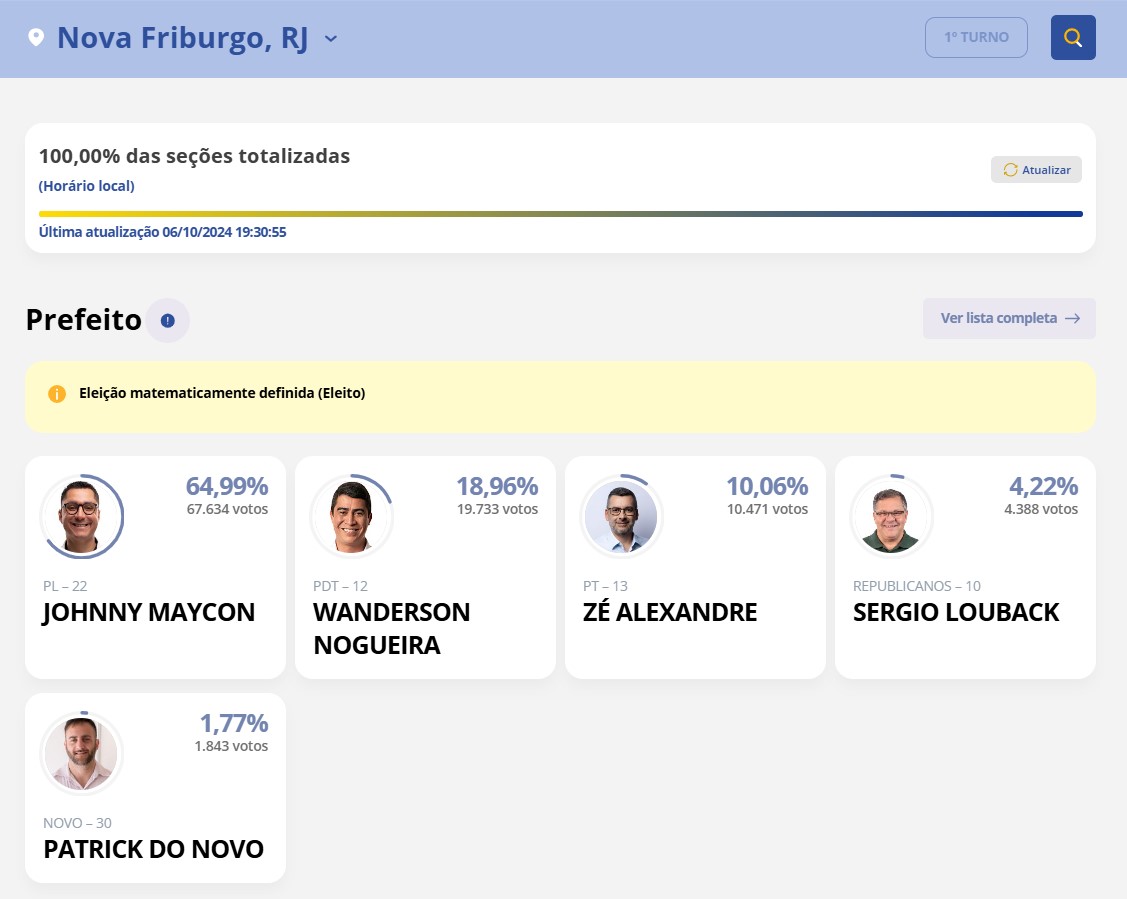The image size is (1127, 899).
Task: Click Sergio Louback's candidate photo
Action: coord(891,516)
